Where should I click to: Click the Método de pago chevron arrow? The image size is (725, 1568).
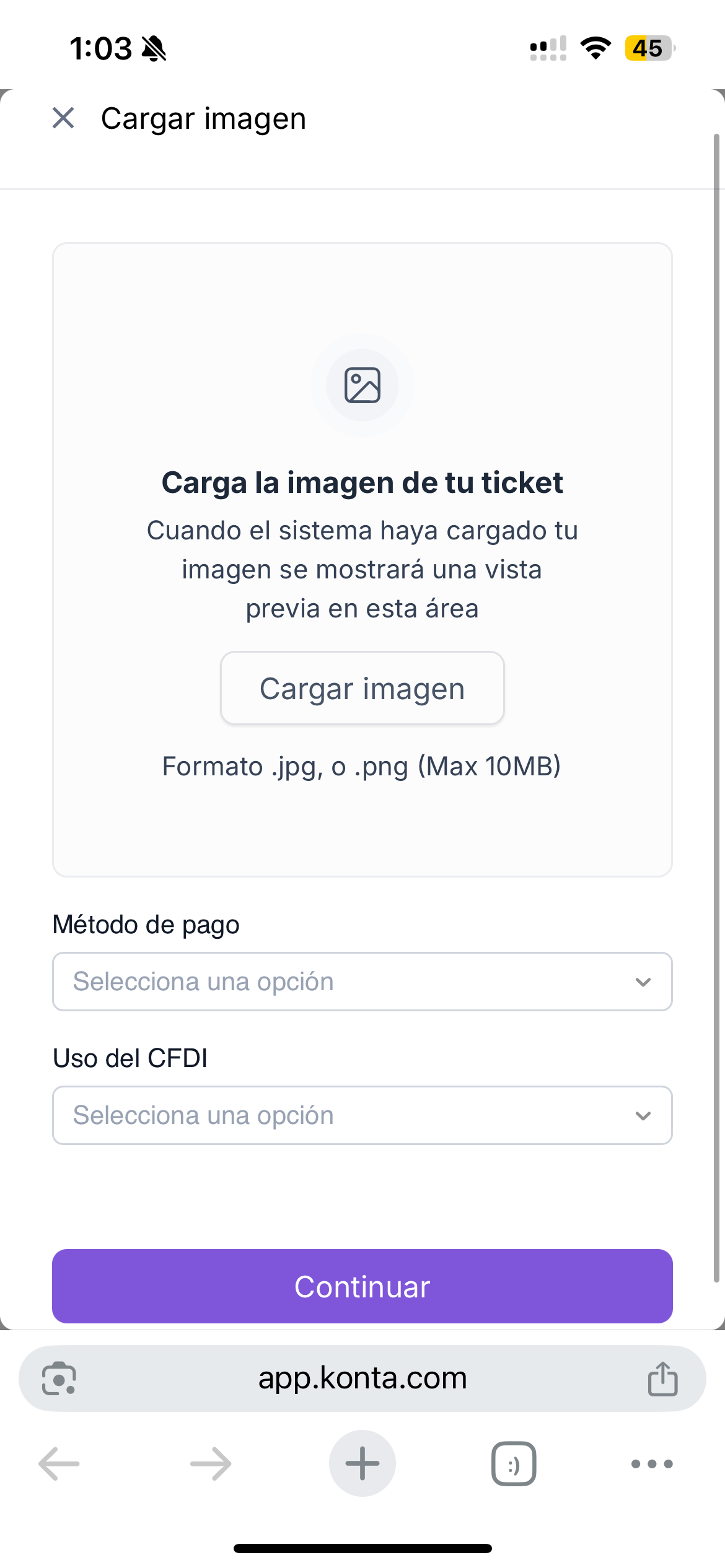coord(643,982)
